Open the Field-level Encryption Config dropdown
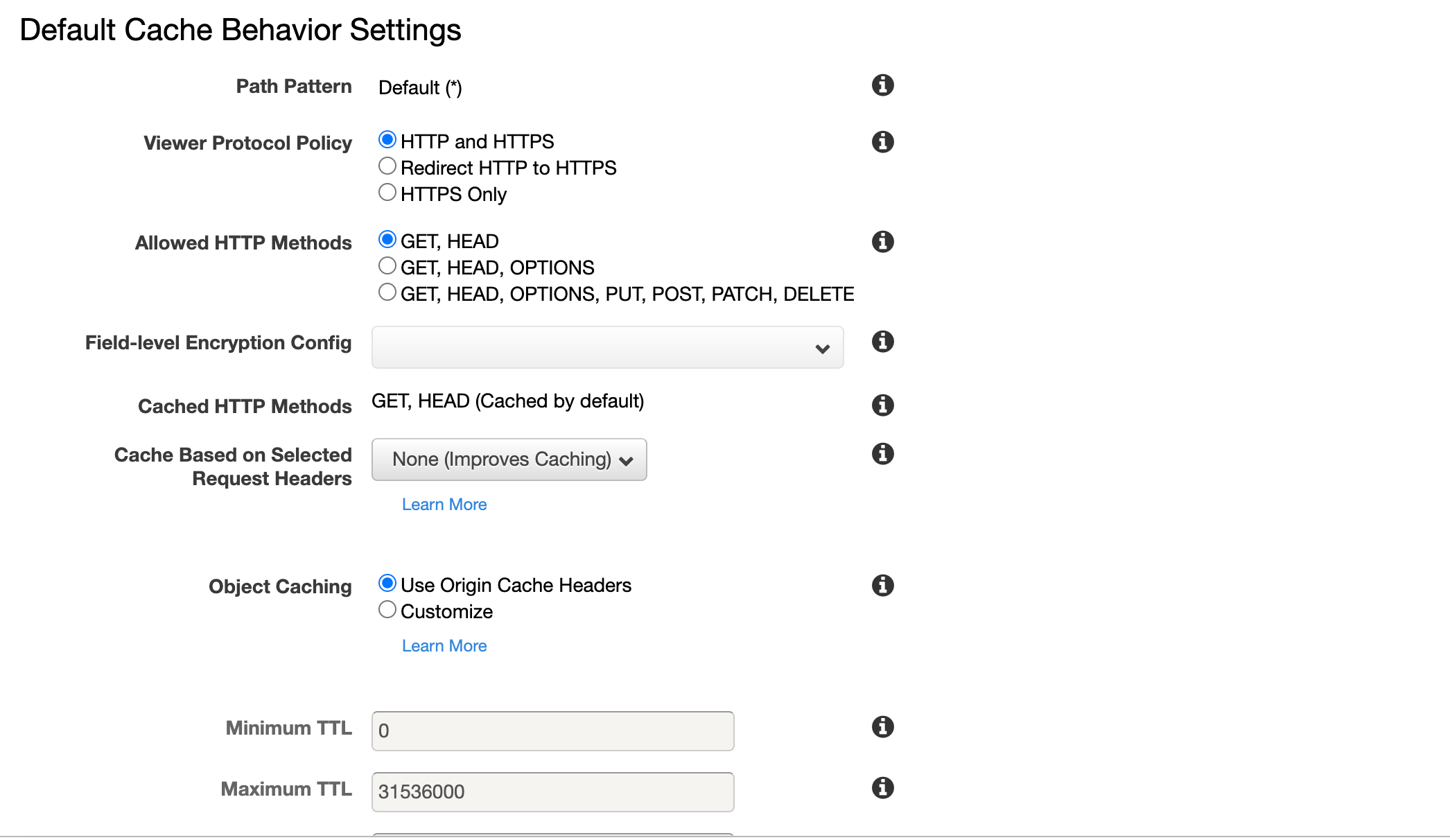Viewport: 1450px width, 840px height. (607, 347)
